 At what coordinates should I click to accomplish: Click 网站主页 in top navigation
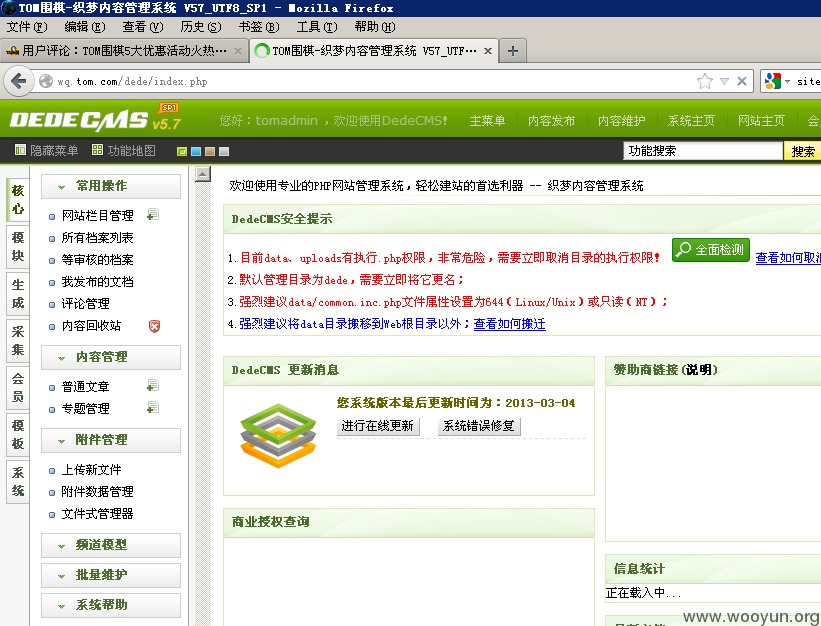click(x=761, y=121)
